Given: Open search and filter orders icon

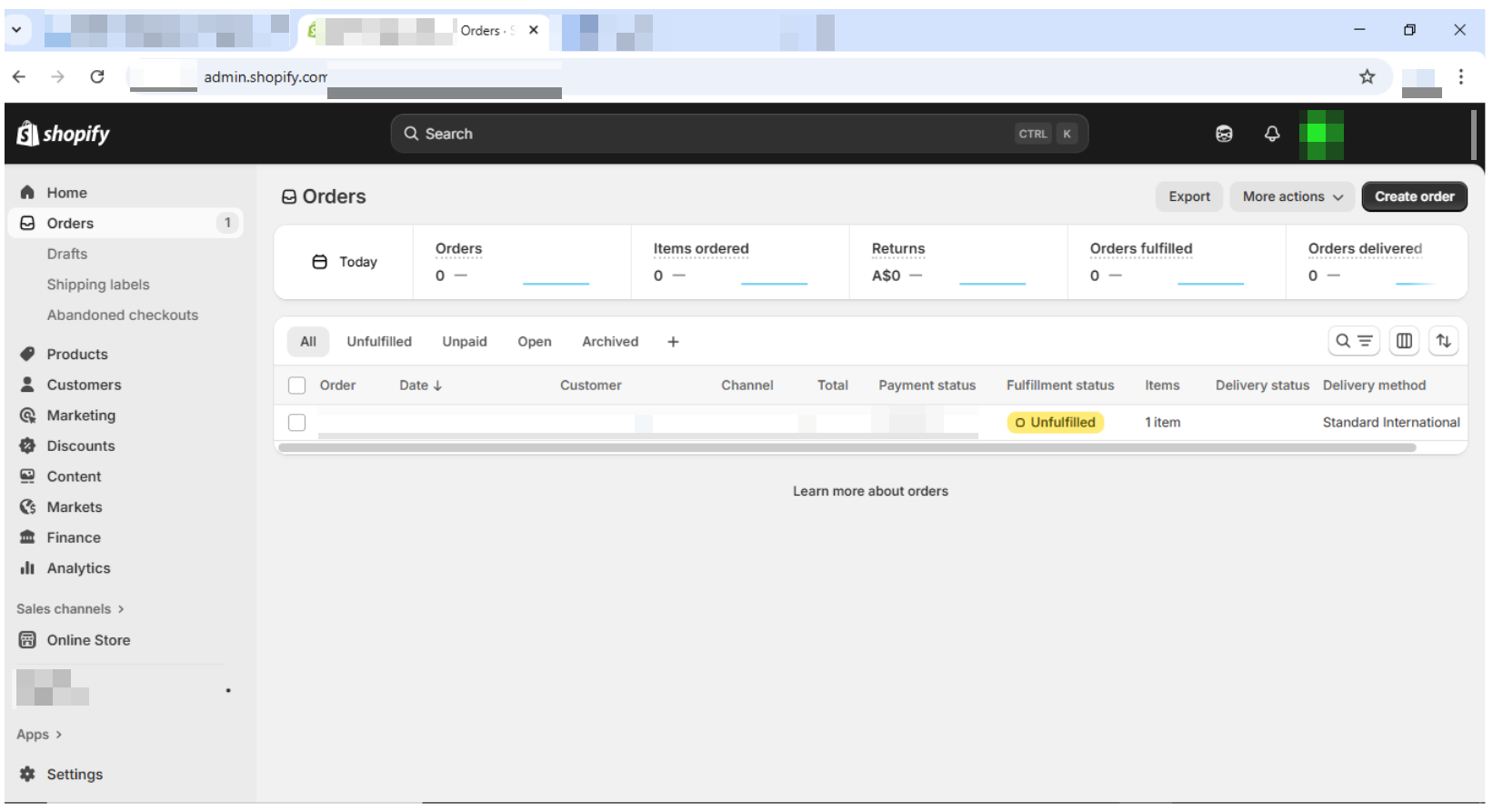Looking at the screenshot, I should point(1353,341).
